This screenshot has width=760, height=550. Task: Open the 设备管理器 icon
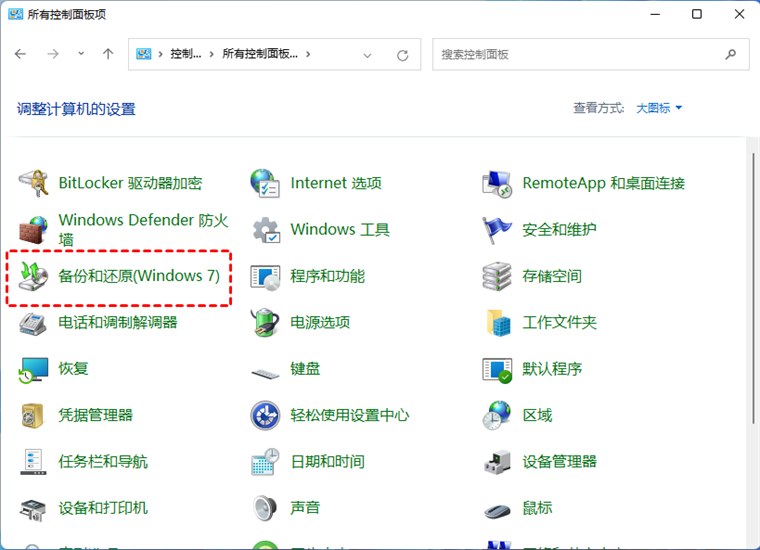(x=497, y=462)
